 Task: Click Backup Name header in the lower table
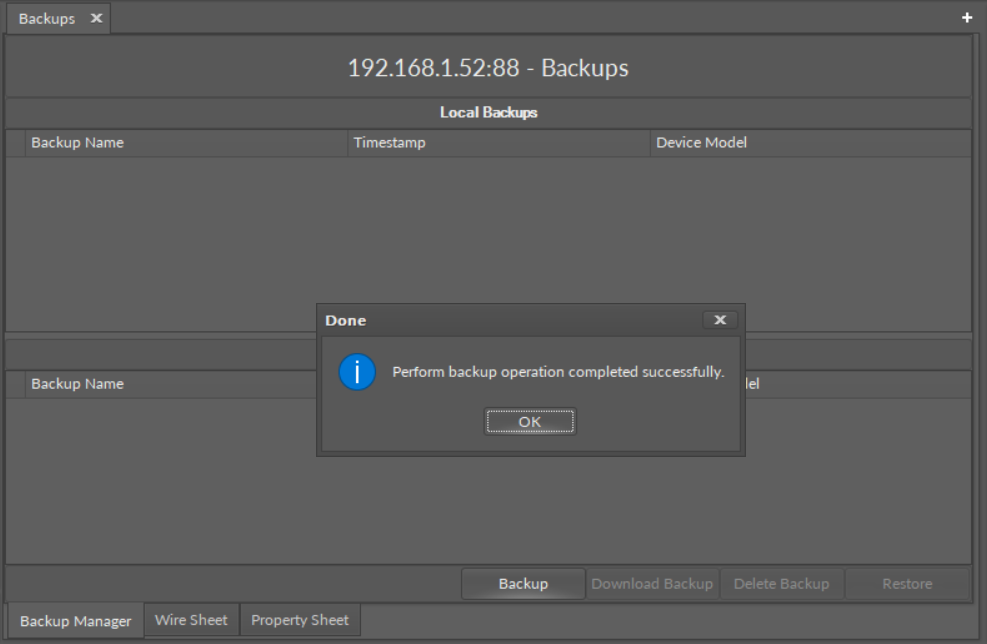coord(77,384)
